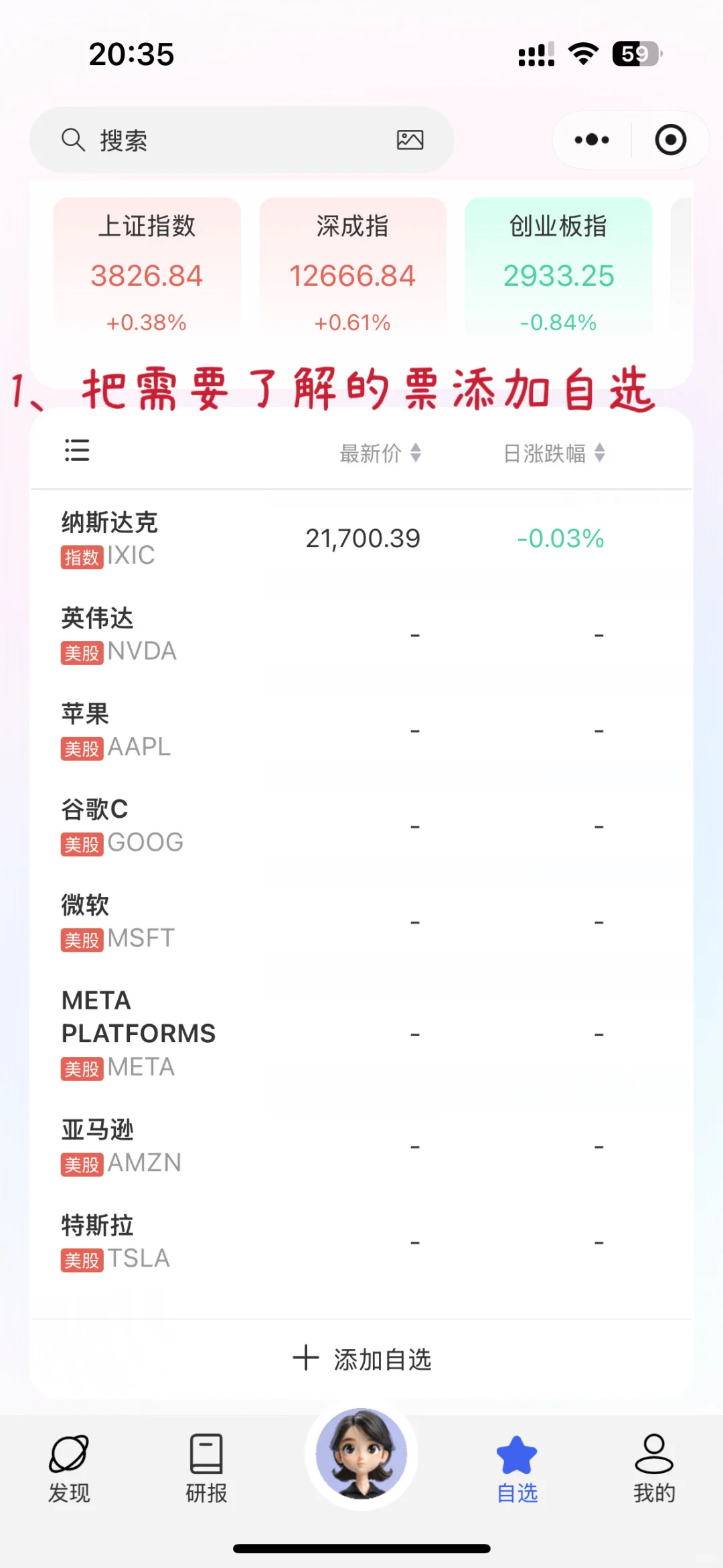
Task: Tap the image search icon in search bar
Action: coord(410,140)
